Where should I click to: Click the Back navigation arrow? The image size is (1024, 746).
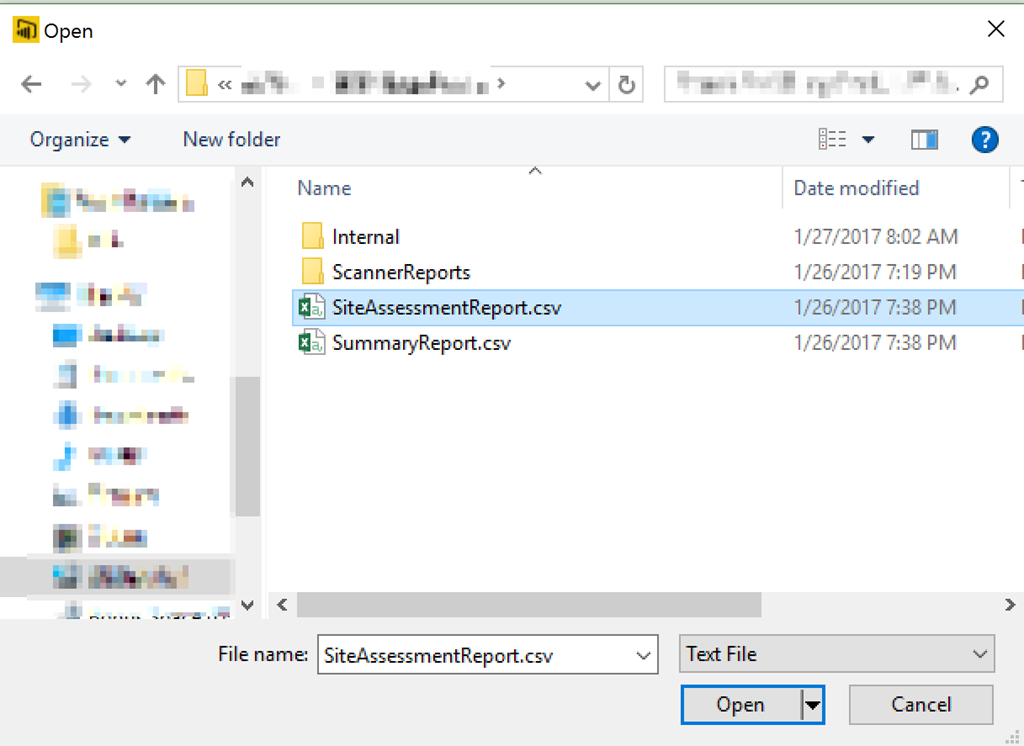31,84
